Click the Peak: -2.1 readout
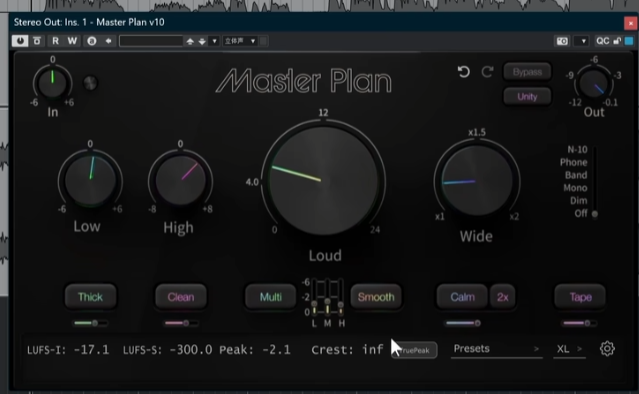 [255, 350]
